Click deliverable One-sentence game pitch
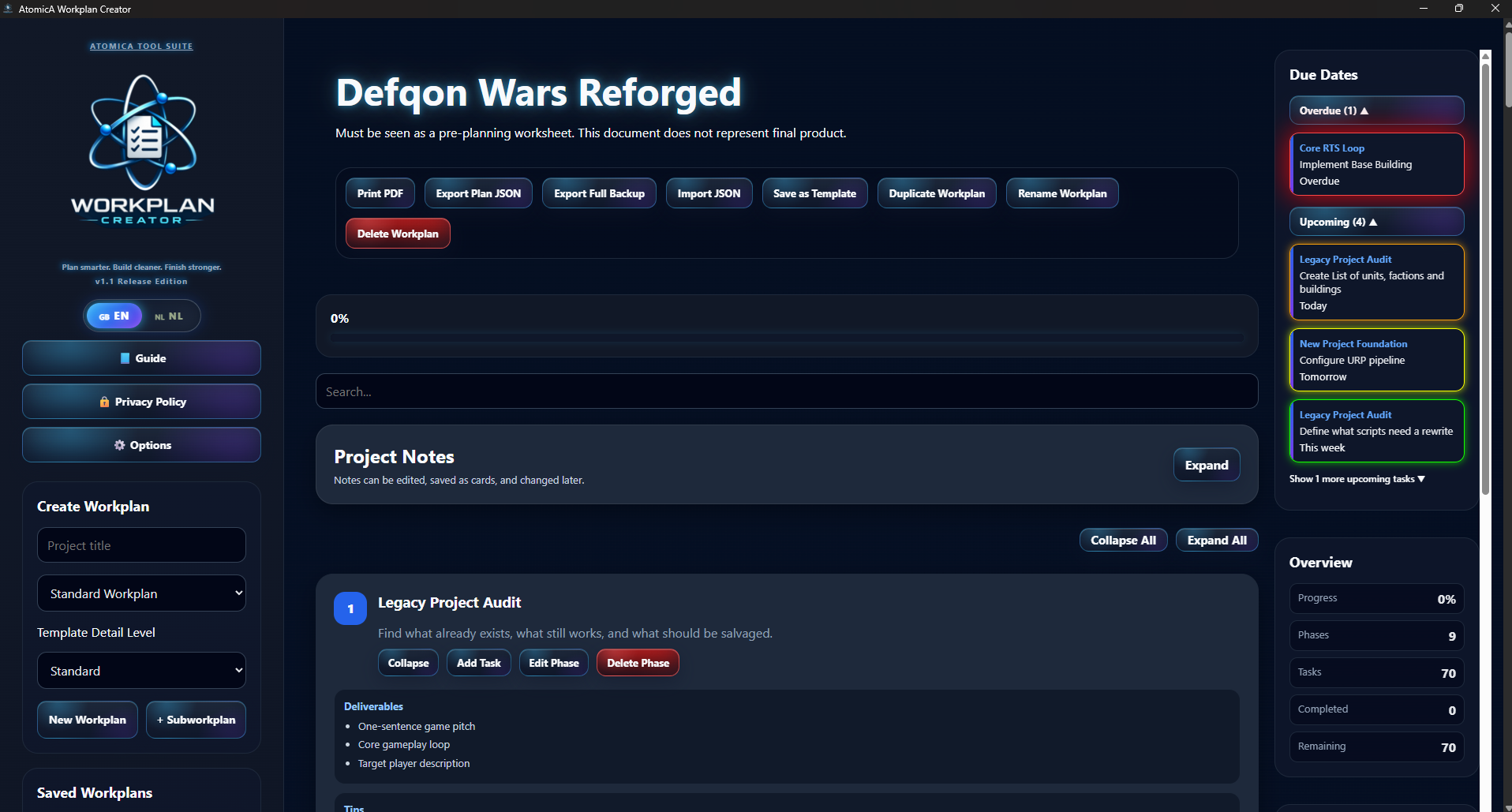1512x812 pixels. [x=417, y=726]
